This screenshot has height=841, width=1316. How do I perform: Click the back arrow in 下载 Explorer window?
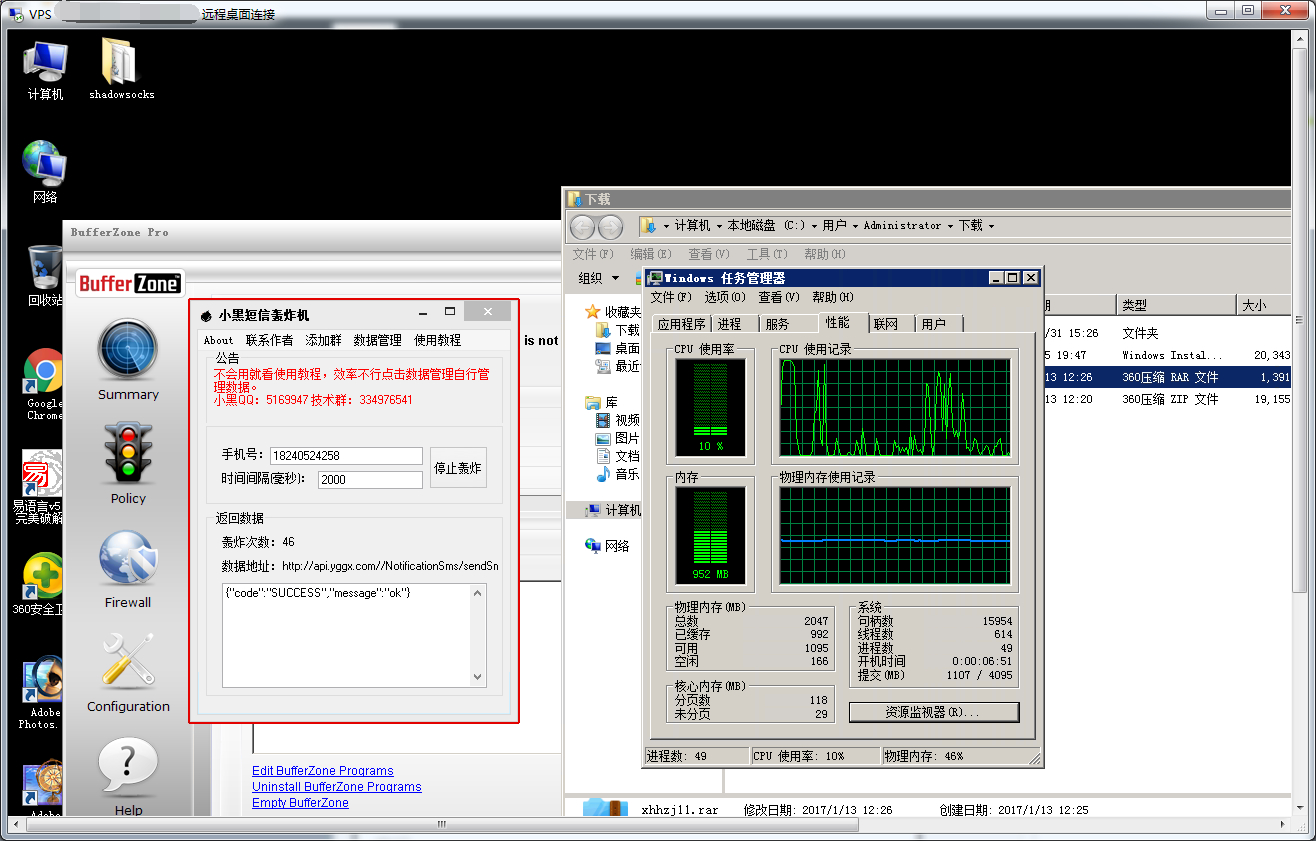coord(583,226)
